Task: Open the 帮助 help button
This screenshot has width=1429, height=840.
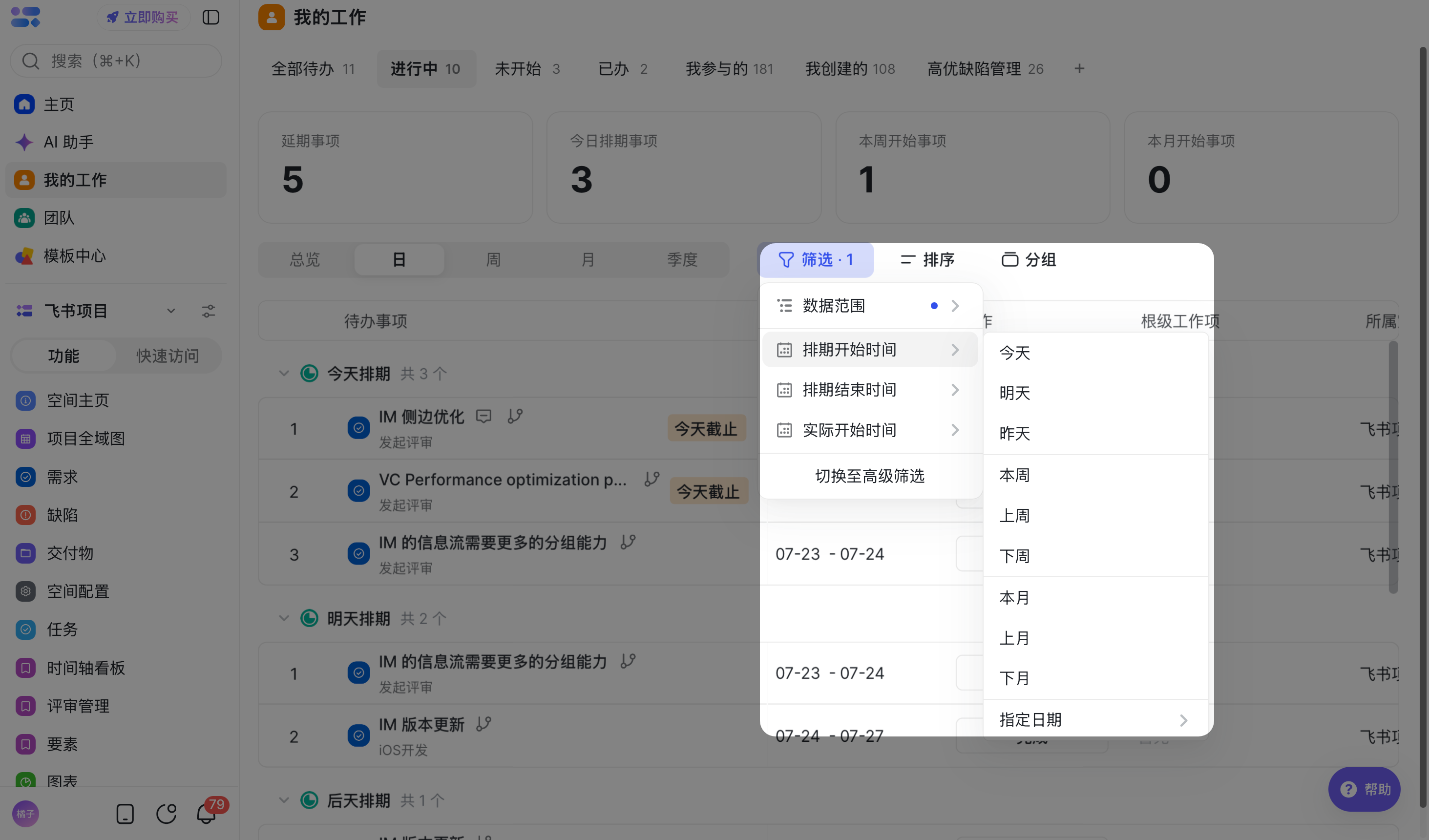Action: pos(1364,789)
